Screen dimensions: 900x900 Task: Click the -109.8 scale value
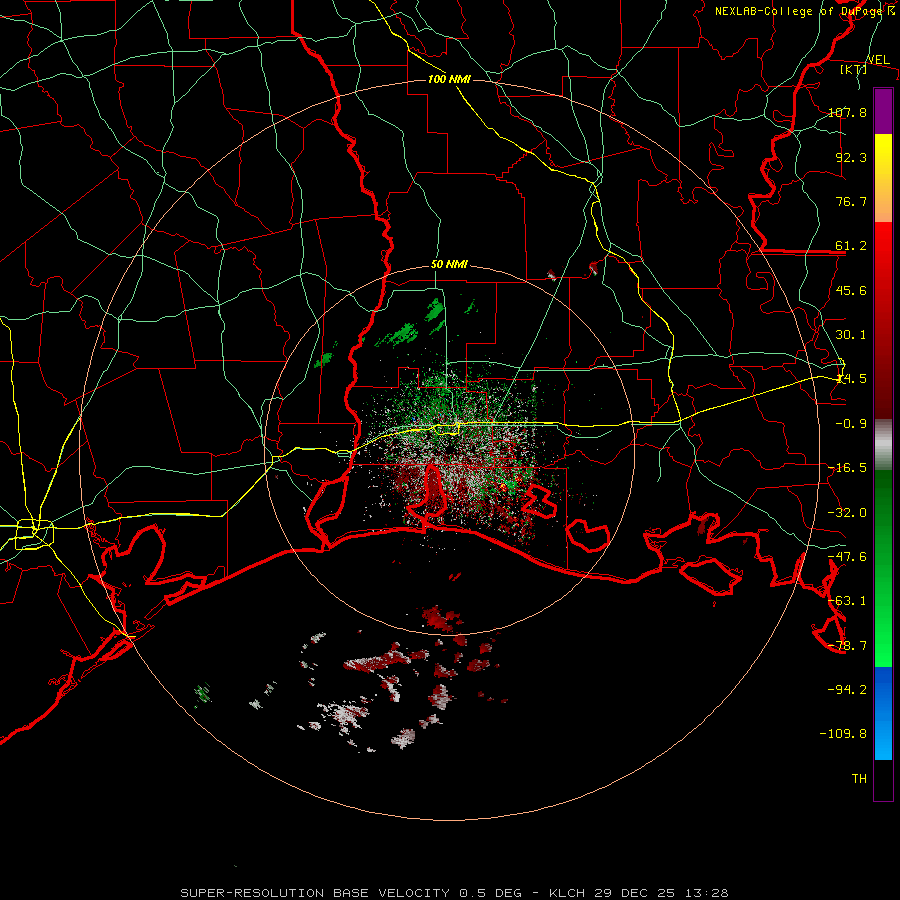coord(843,734)
